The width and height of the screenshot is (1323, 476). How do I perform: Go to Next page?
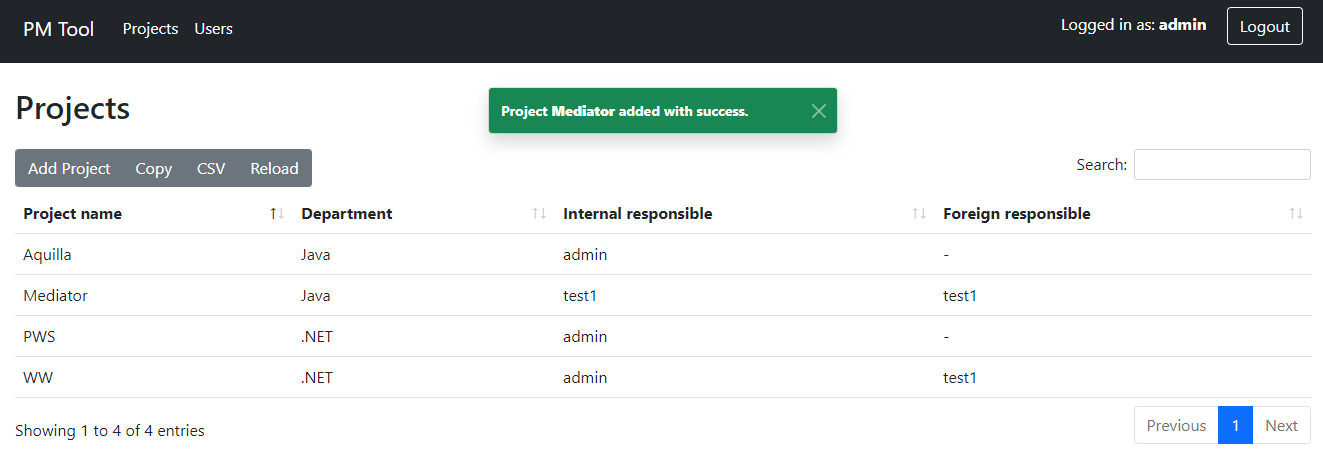click(1281, 426)
